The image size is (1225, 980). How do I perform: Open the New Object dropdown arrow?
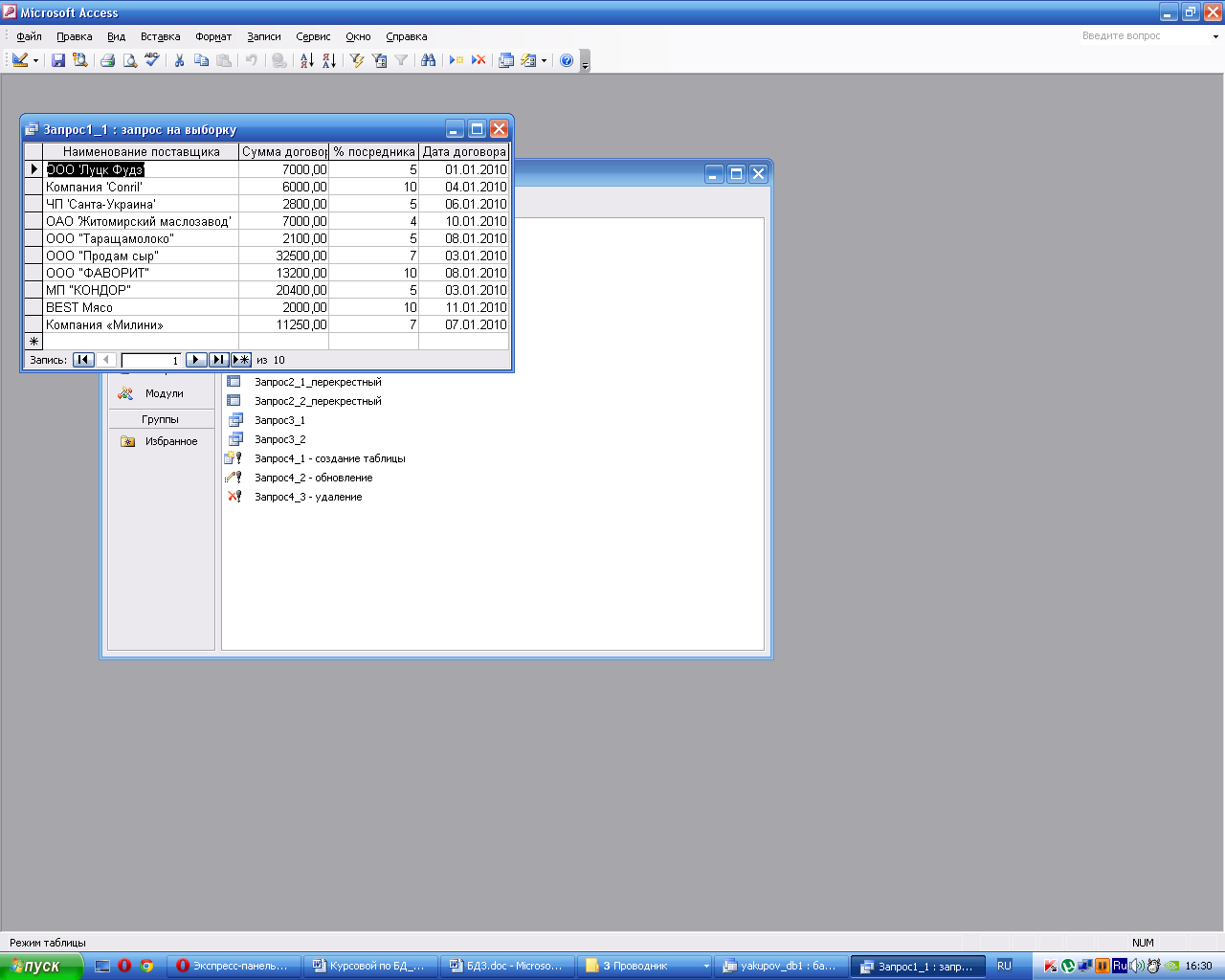(x=544, y=60)
